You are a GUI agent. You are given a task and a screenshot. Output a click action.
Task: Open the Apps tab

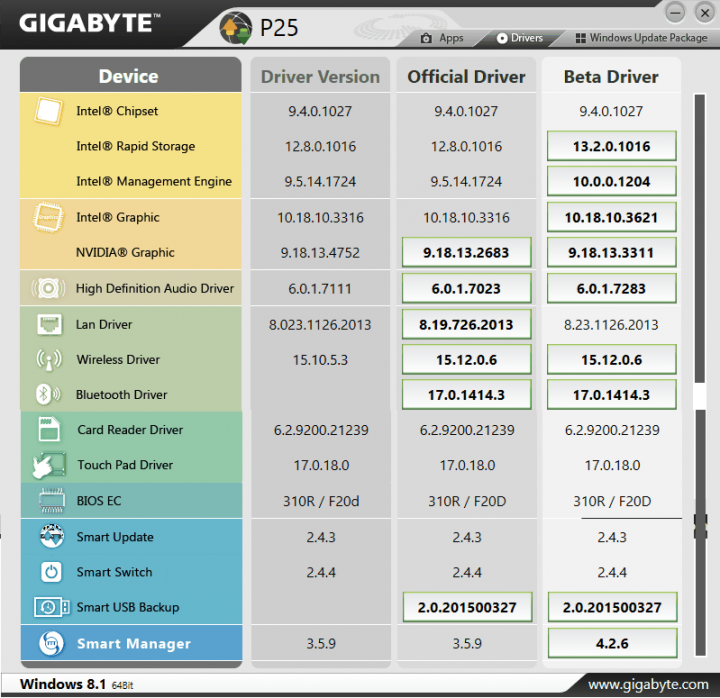point(442,38)
